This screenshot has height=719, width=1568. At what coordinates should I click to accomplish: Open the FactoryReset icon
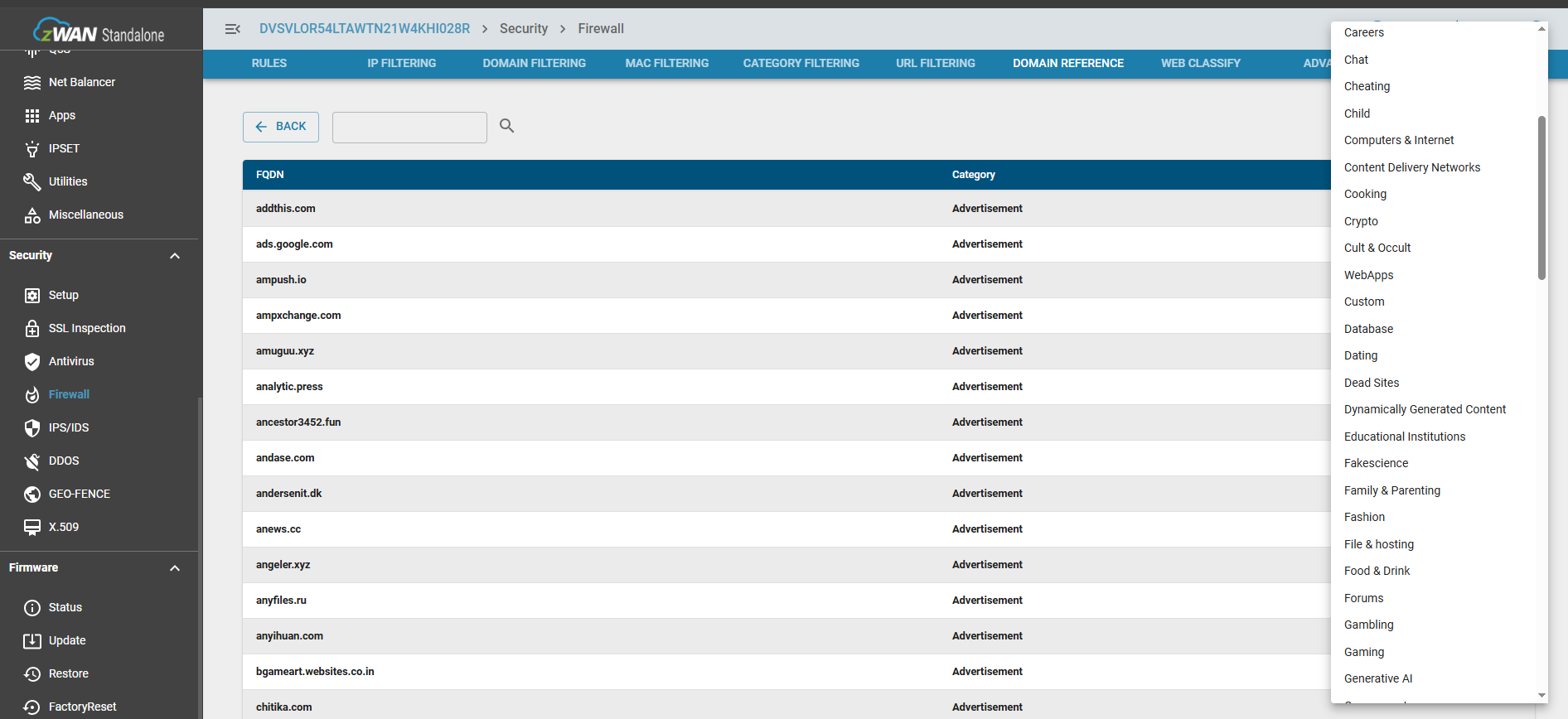point(32,707)
